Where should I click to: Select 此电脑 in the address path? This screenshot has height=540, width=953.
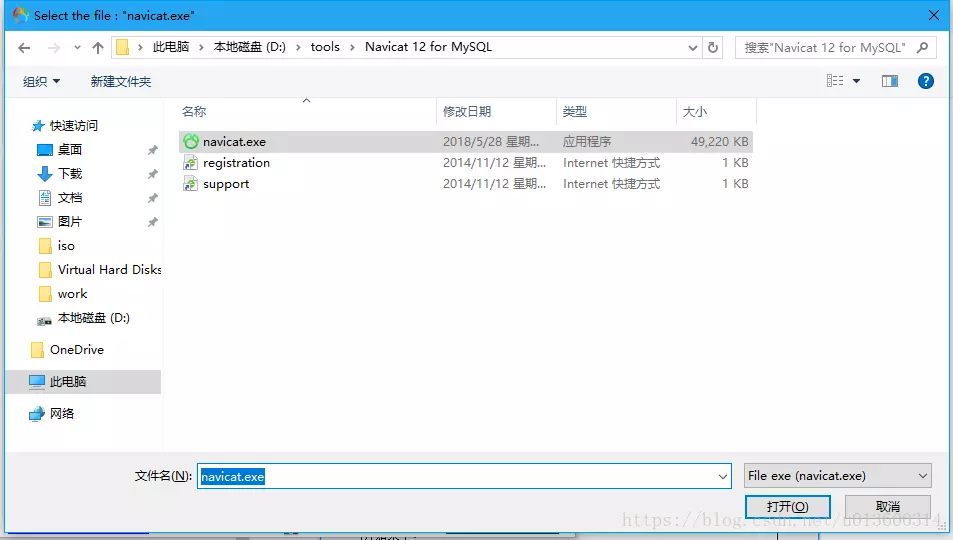click(x=171, y=47)
